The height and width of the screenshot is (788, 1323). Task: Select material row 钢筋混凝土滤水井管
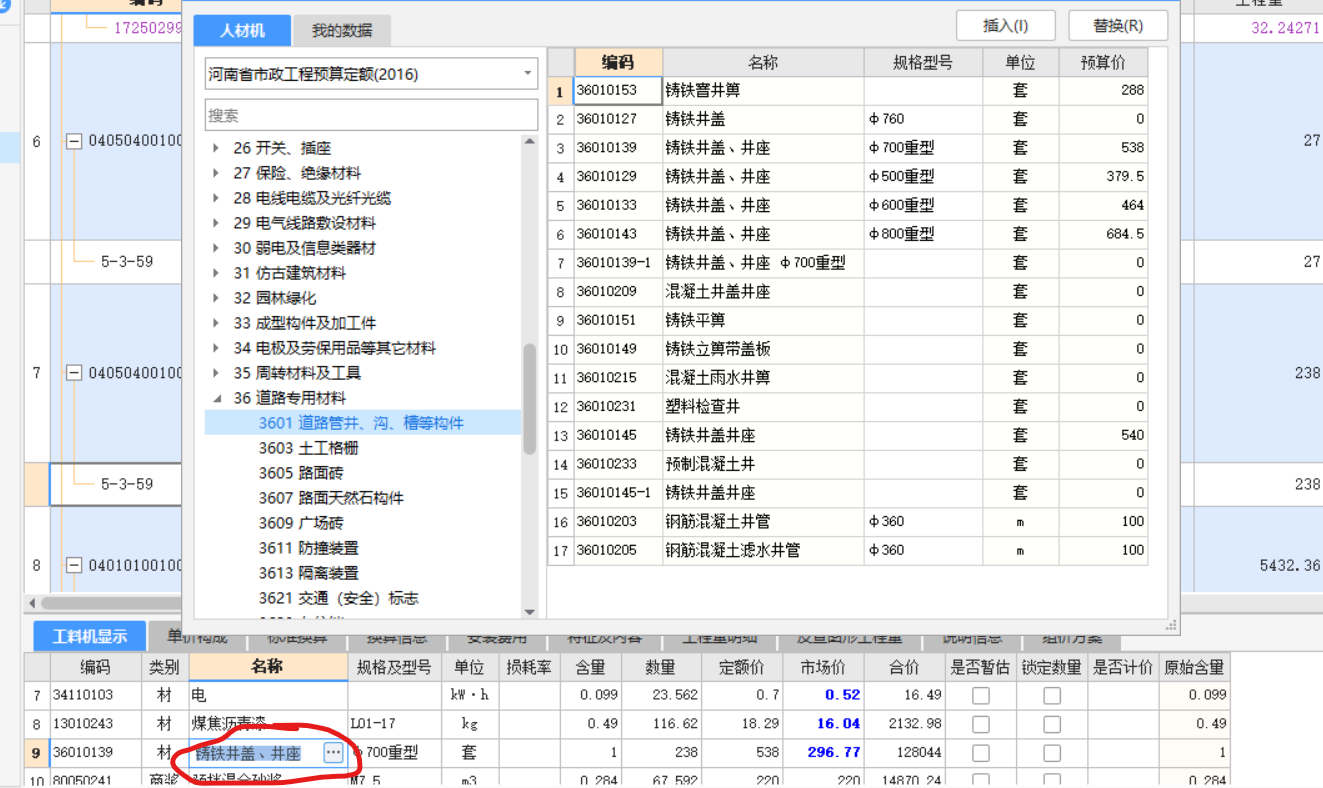click(847, 551)
